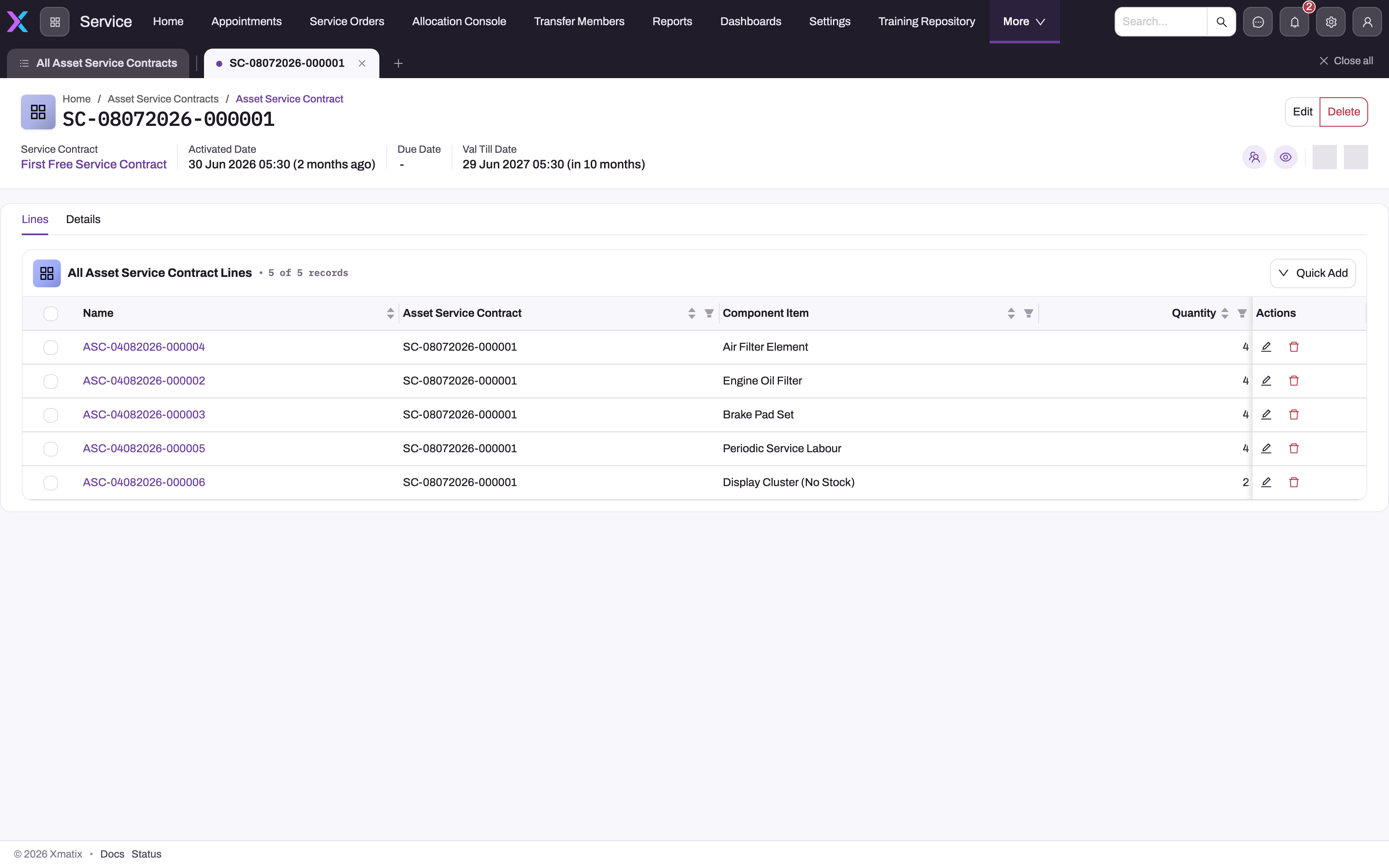The height and width of the screenshot is (868, 1389).
Task: Open First Free Service Contract link
Action: click(94, 164)
